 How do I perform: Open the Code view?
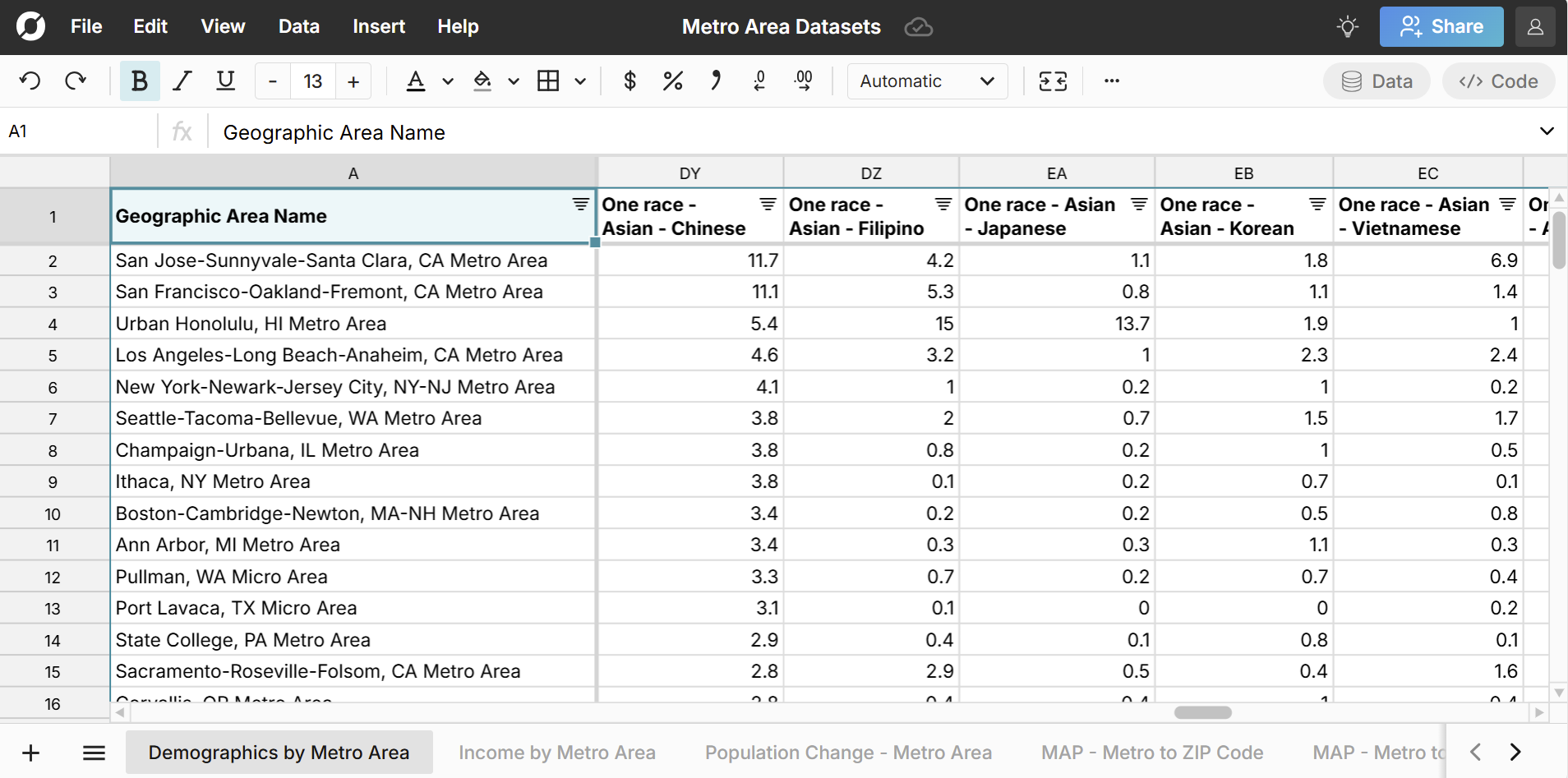[x=1497, y=81]
